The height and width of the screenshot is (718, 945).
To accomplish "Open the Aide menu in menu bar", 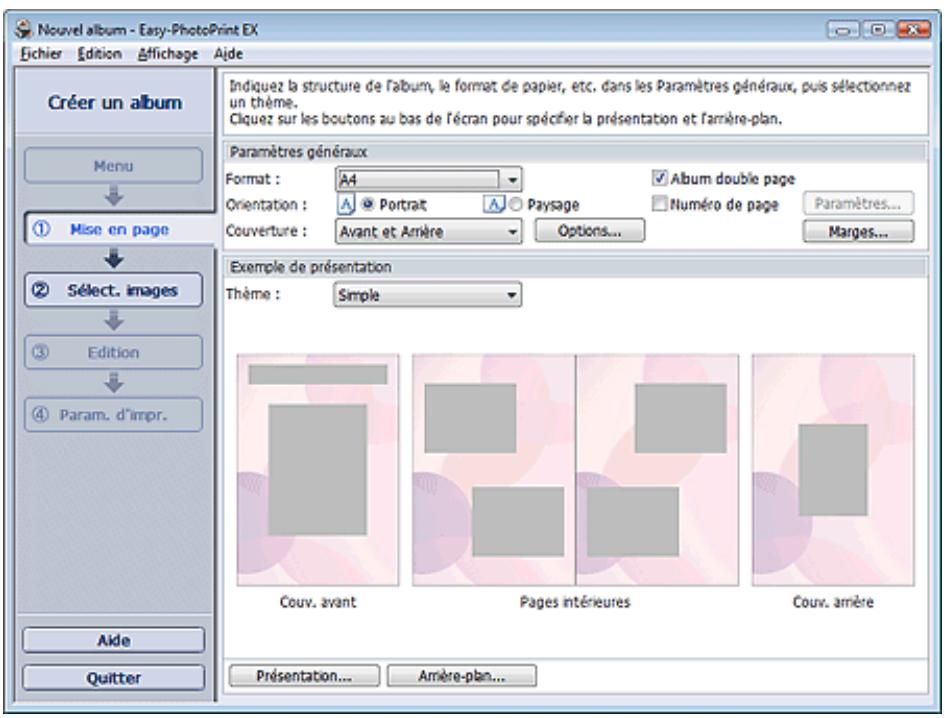I will (x=228, y=54).
